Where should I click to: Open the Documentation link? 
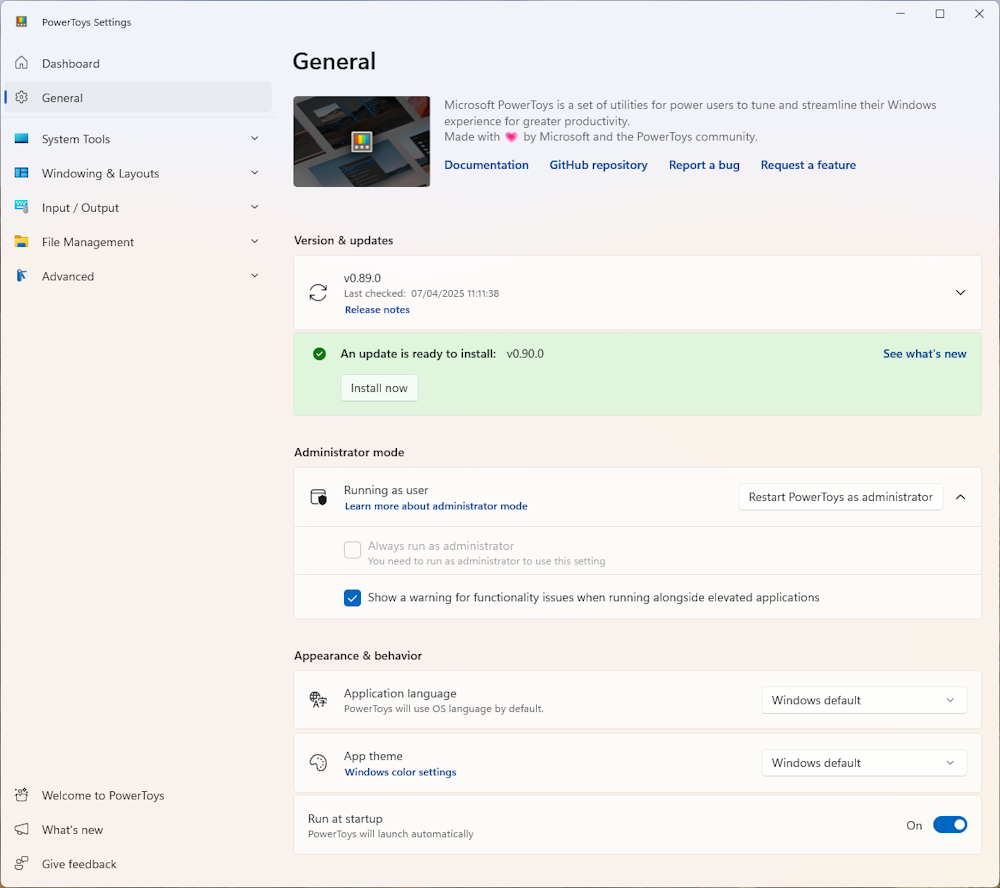[487, 165]
